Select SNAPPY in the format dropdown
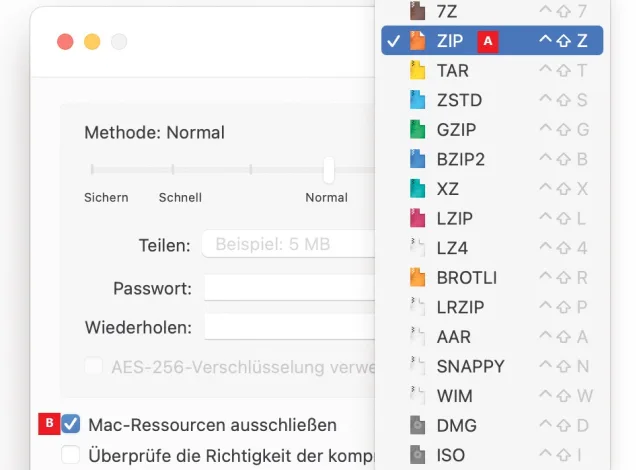This screenshot has width=640, height=470. pyautogui.click(x=470, y=366)
